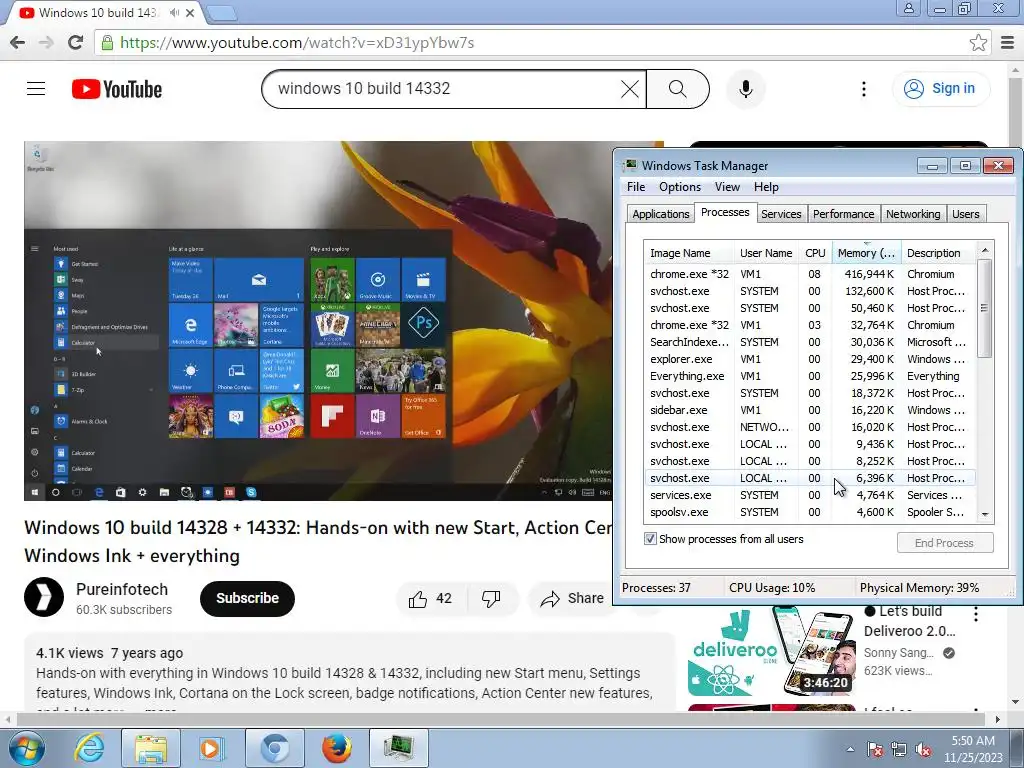Image resolution: width=1024 pixels, height=768 pixels.
Task: Click the Sign in button
Action: [941, 89]
